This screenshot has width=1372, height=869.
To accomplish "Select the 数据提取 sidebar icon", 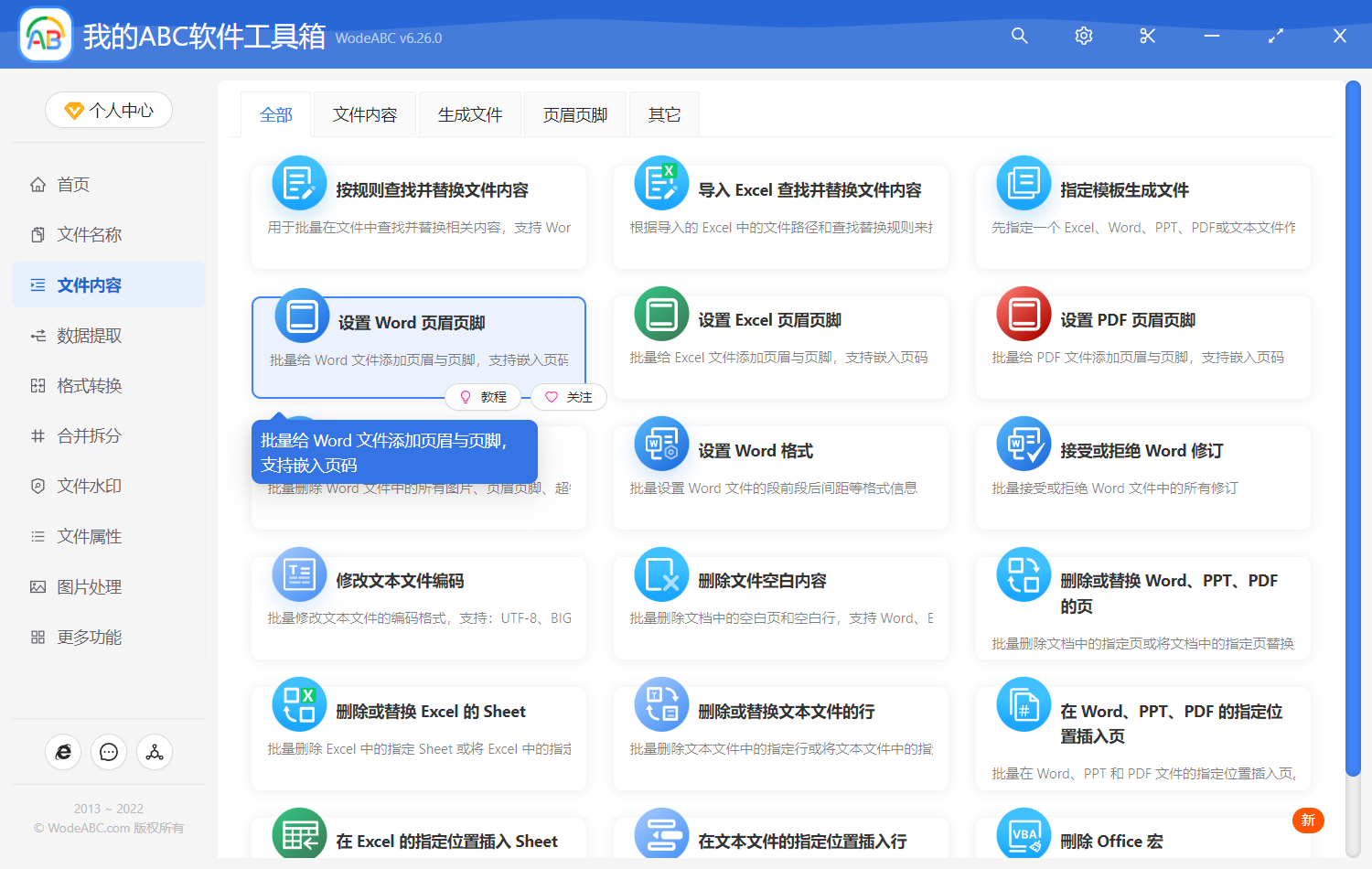I will 38,335.
